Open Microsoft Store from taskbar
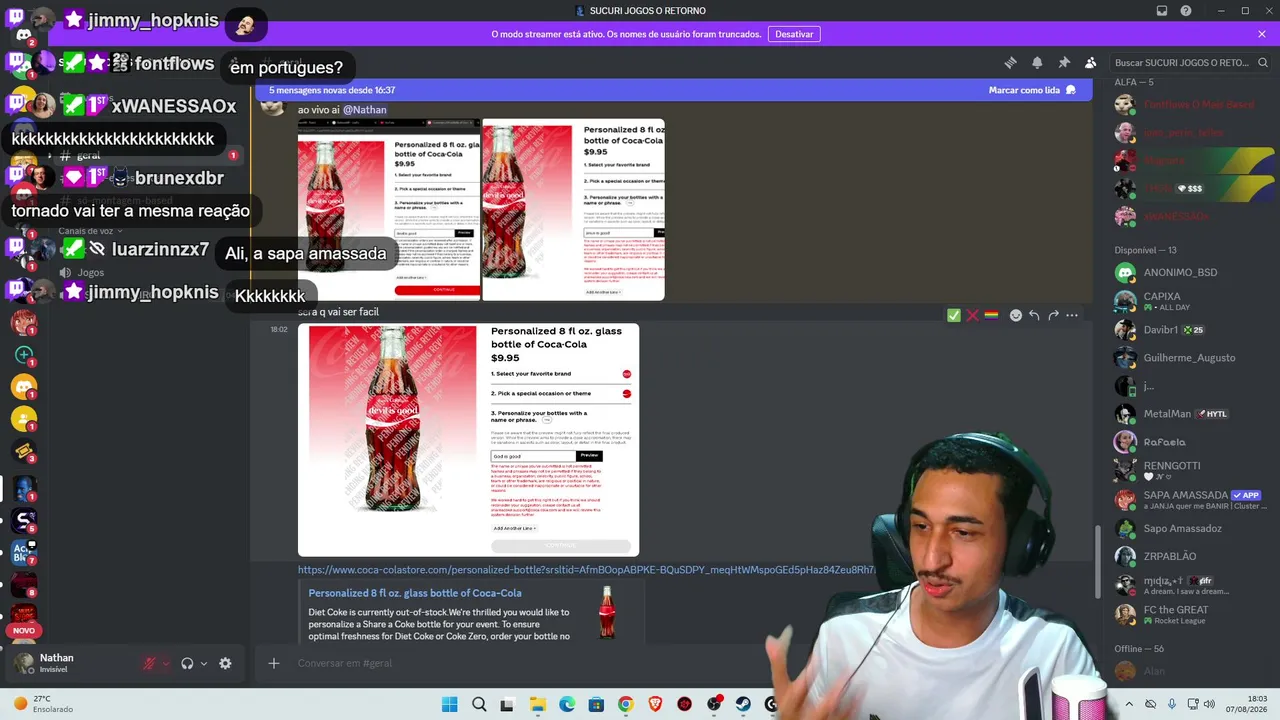1280x720 pixels. (597, 704)
